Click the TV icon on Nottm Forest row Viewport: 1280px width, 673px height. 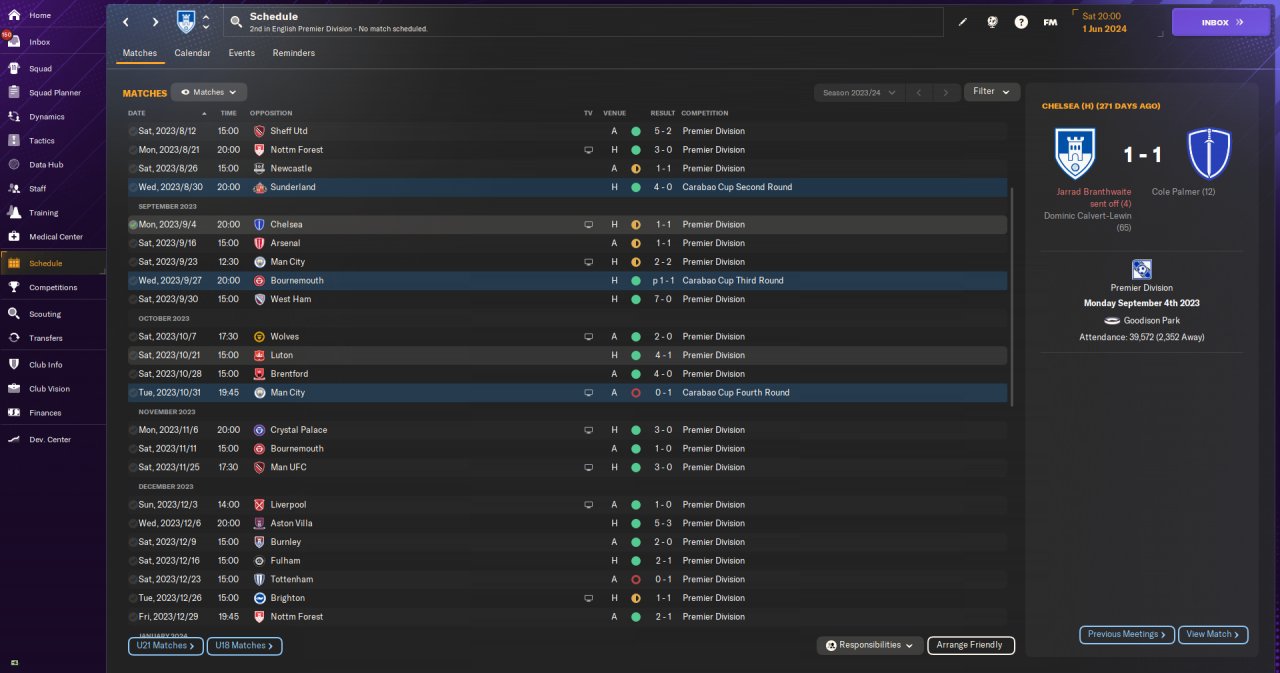point(589,150)
